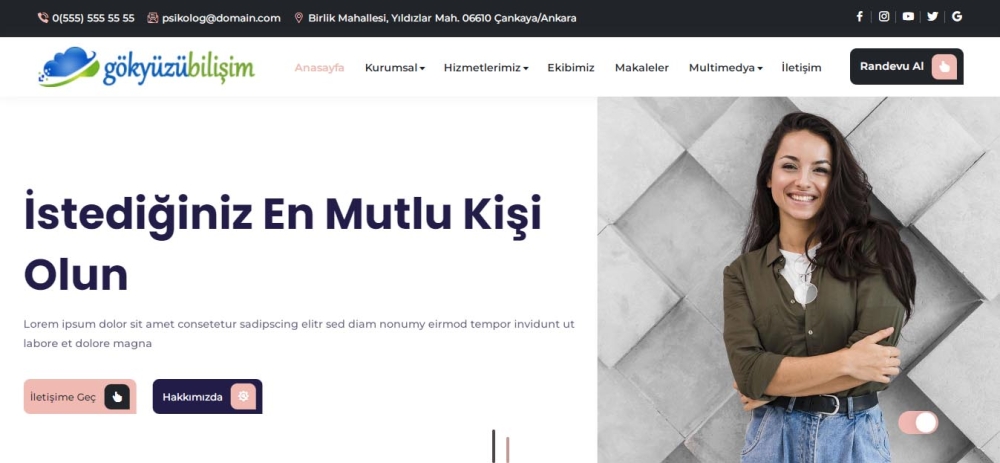Expand the Kurumsal dropdown menu
1000x463 pixels.
[x=395, y=68]
